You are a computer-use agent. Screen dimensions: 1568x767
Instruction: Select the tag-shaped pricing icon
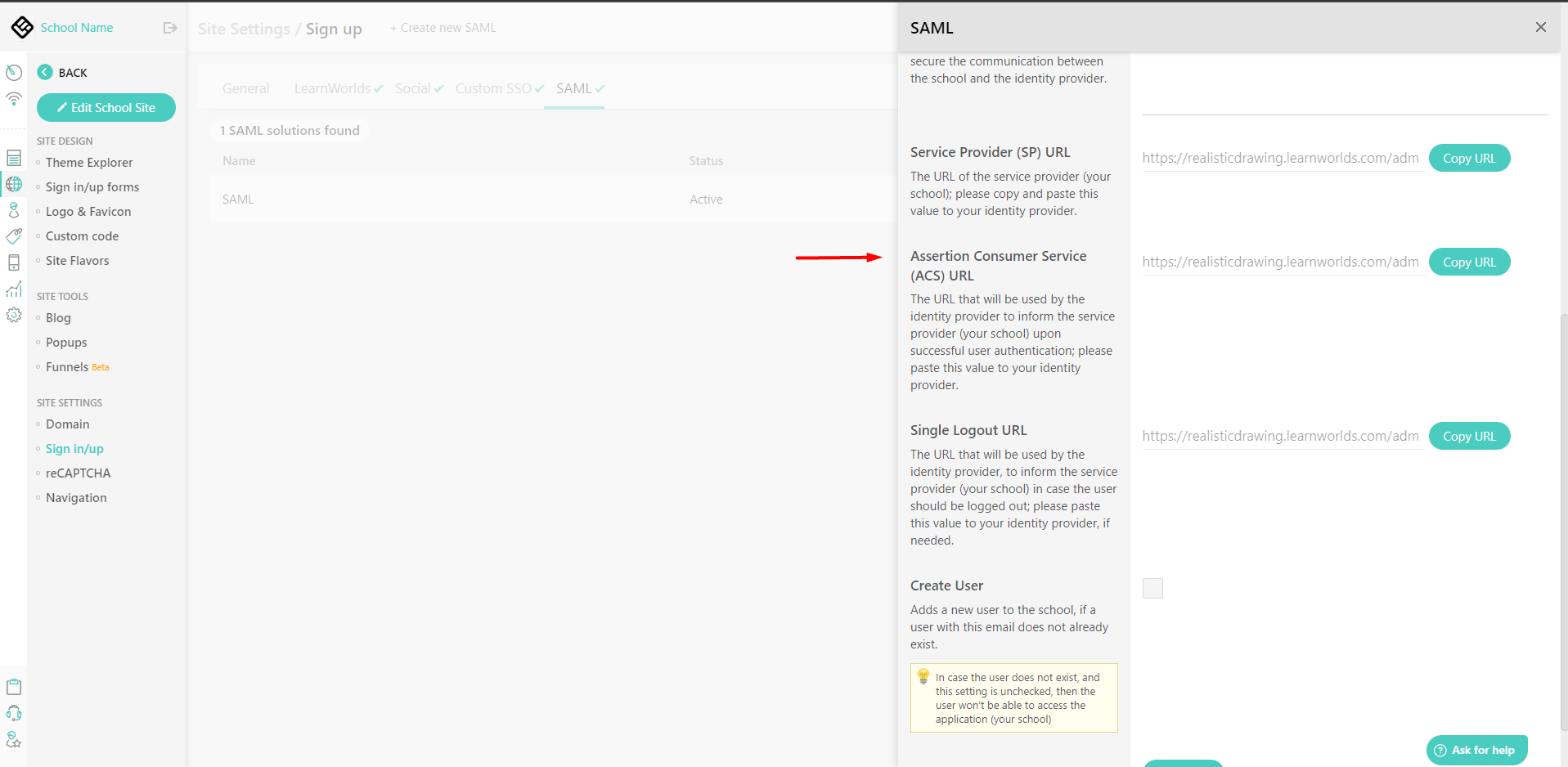coord(14,235)
